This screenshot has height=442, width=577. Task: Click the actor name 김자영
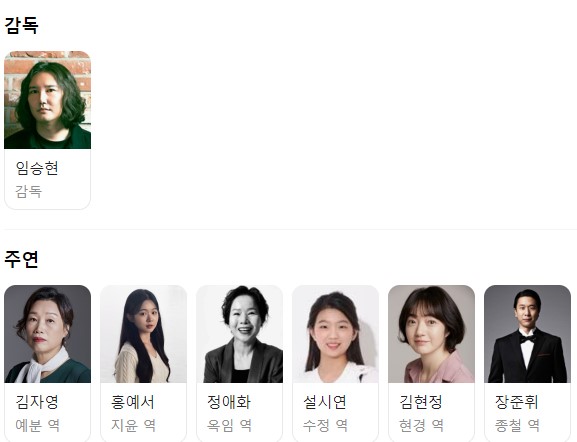click(x=37, y=402)
